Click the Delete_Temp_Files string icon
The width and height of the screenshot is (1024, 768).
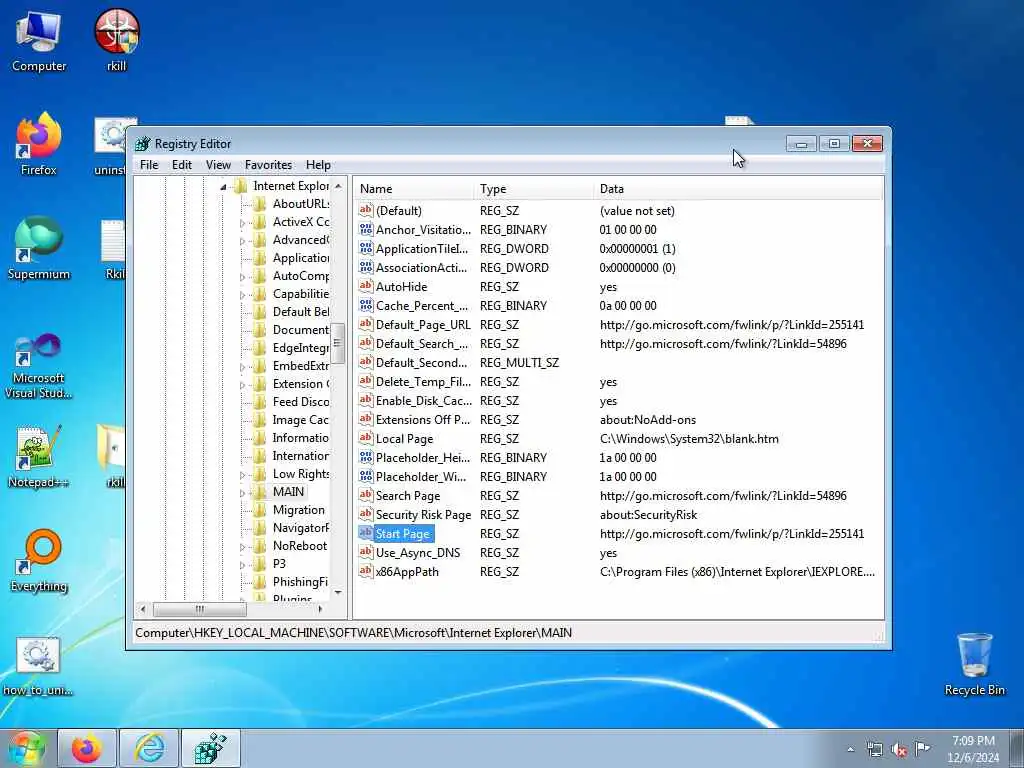point(366,381)
